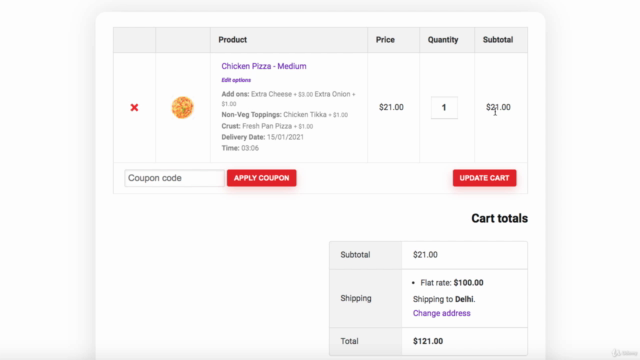Click the $21.00 subtotal in the product row
This screenshot has height=360, width=640.
498,107
